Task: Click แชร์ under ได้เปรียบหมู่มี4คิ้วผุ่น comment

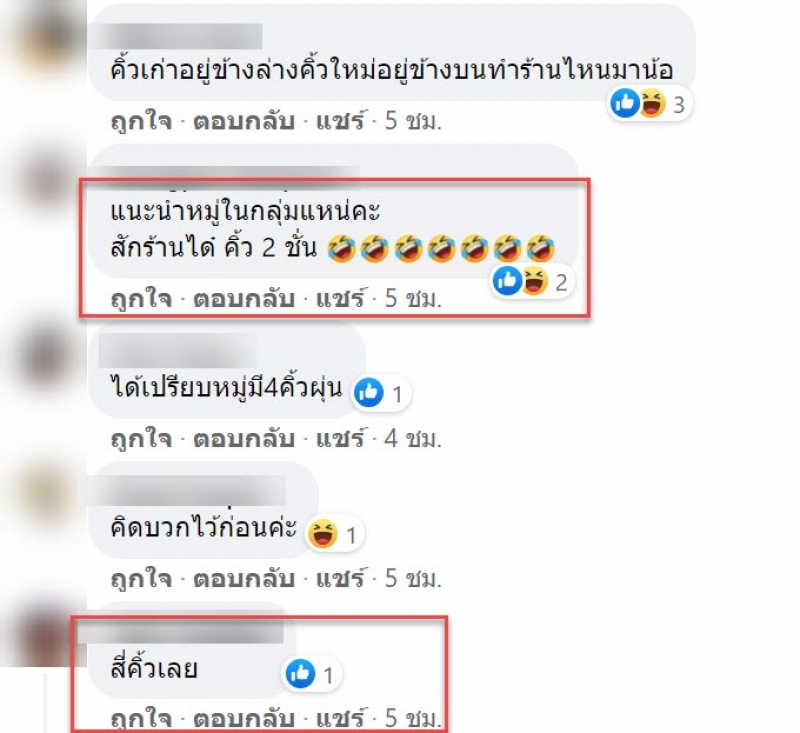Action: 340,439
